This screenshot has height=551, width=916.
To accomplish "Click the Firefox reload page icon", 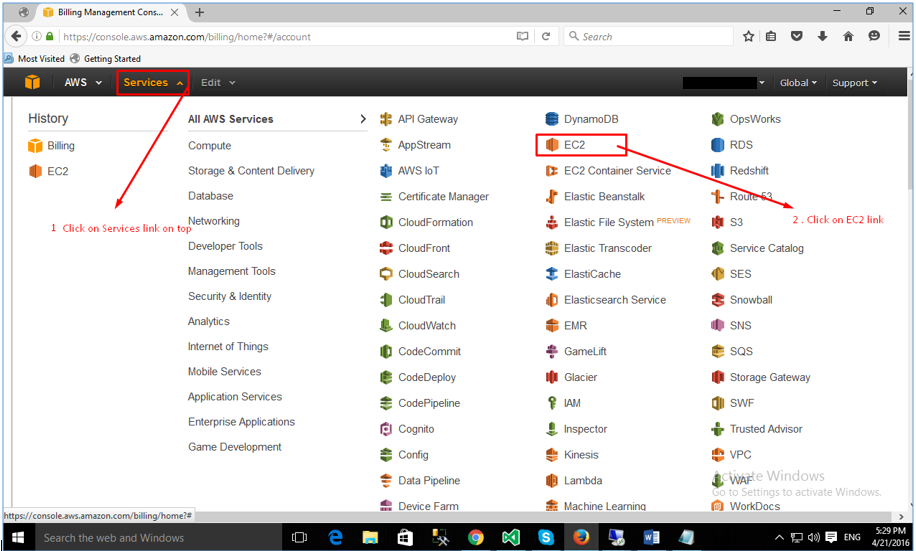I will (x=546, y=36).
